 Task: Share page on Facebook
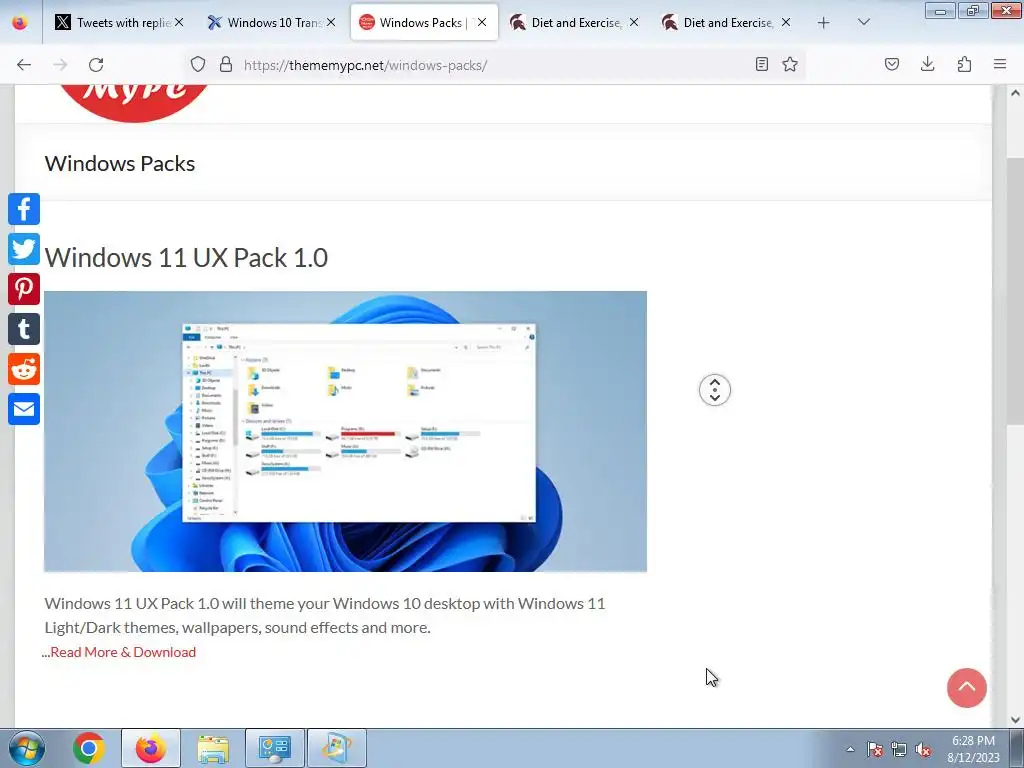(24, 209)
